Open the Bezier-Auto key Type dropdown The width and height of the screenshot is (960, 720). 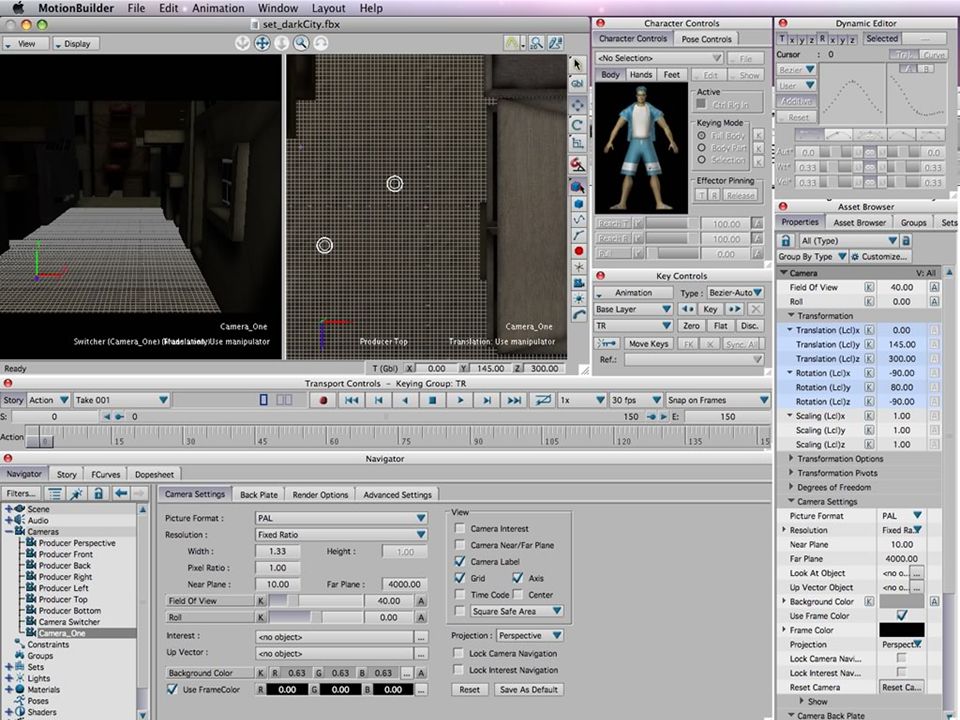click(735, 293)
